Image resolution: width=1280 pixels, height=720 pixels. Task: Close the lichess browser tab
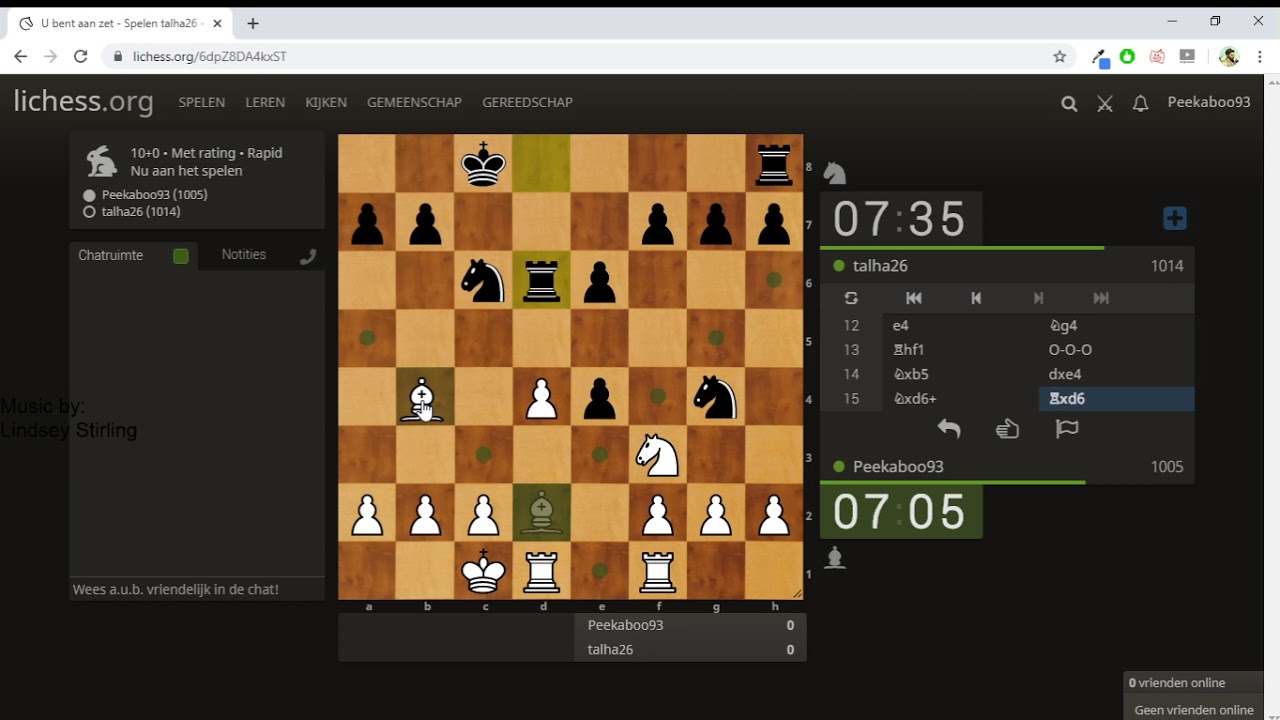pyautogui.click(x=217, y=23)
